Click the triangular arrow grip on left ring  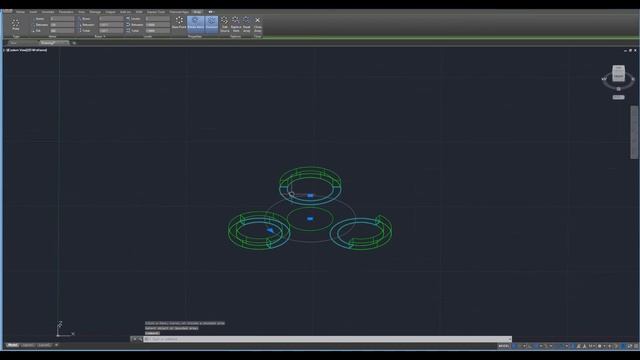tap(271, 231)
